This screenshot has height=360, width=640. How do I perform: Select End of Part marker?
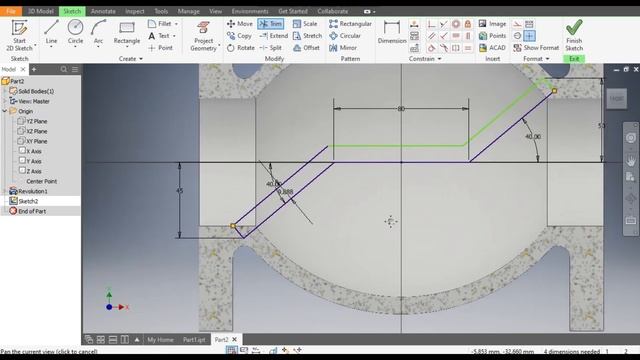[x=32, y=211]
